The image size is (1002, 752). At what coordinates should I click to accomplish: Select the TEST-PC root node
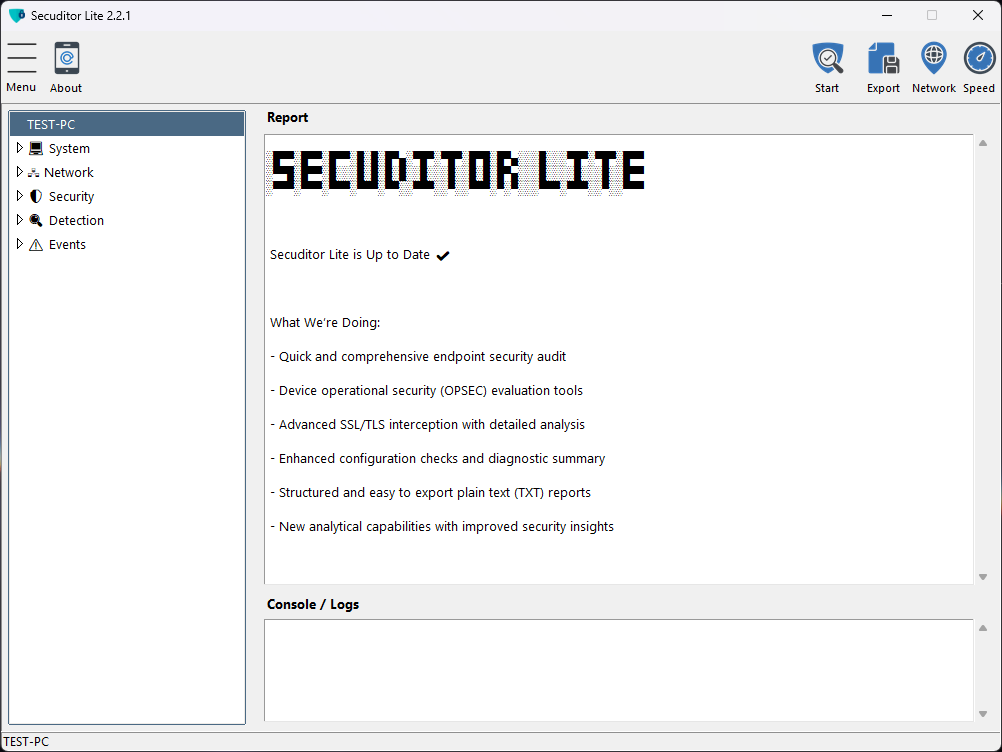click(127, 124)
